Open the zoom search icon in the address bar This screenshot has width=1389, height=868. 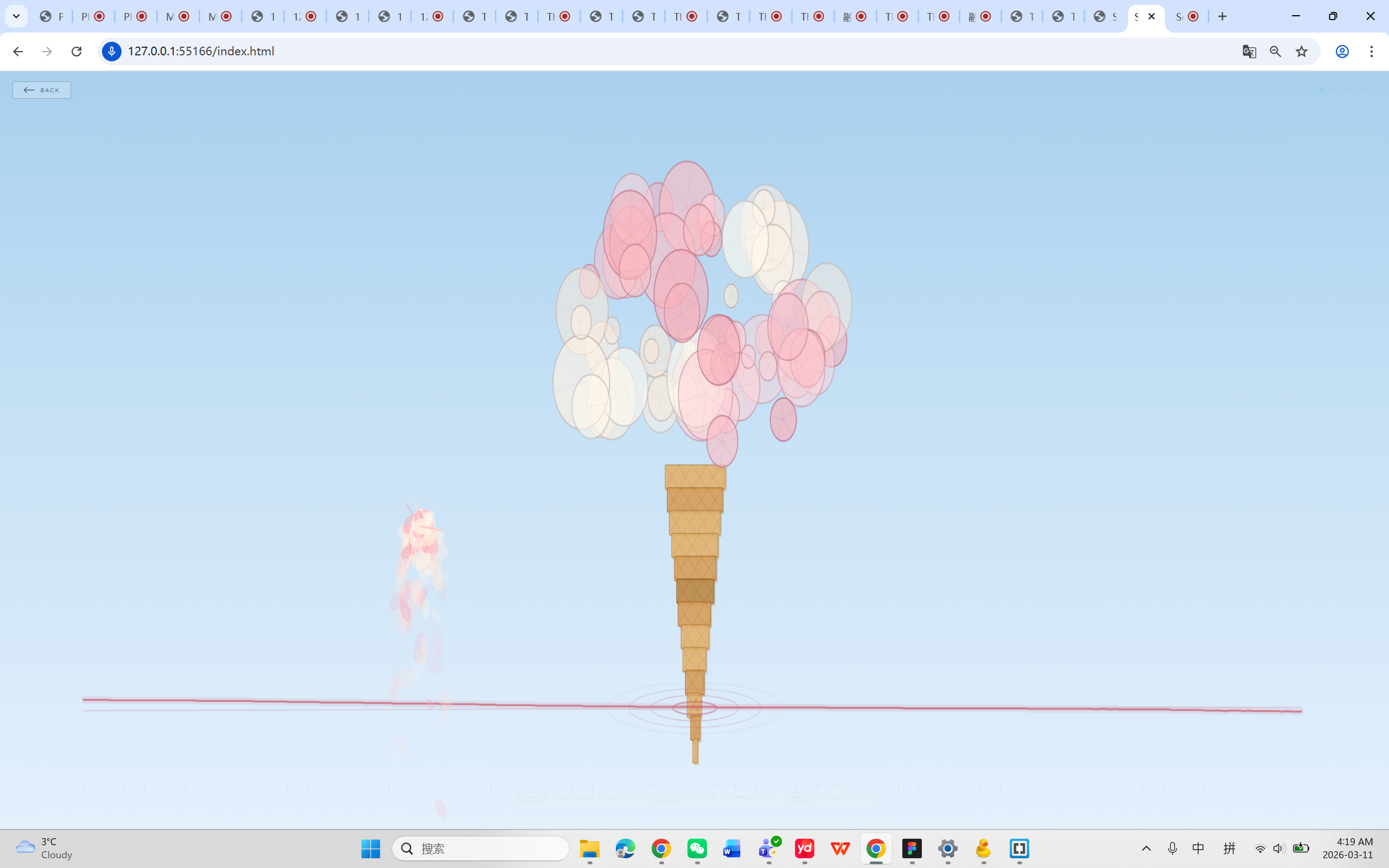pos(1276,52)
